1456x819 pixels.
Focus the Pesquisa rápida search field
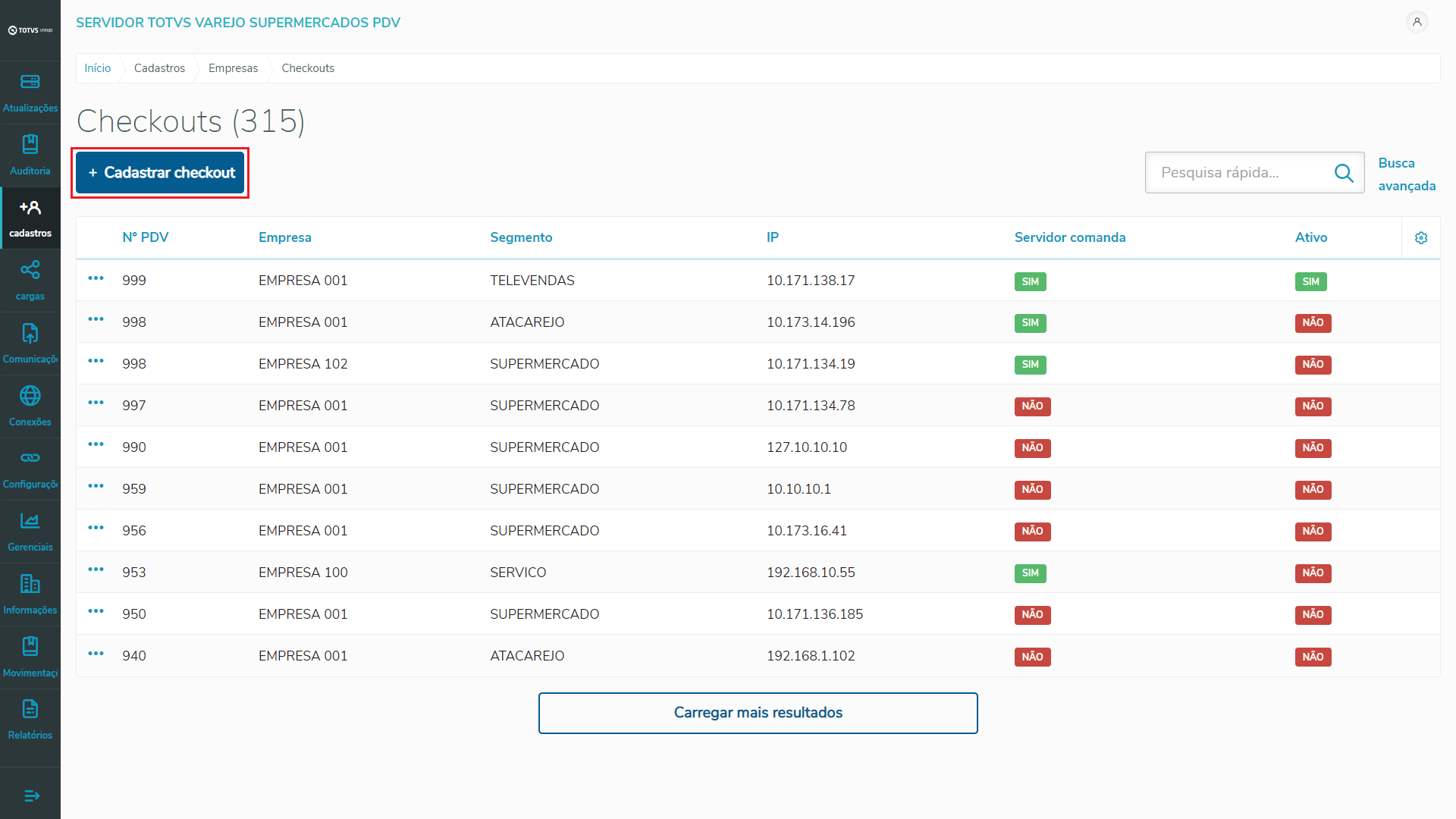1240,173
